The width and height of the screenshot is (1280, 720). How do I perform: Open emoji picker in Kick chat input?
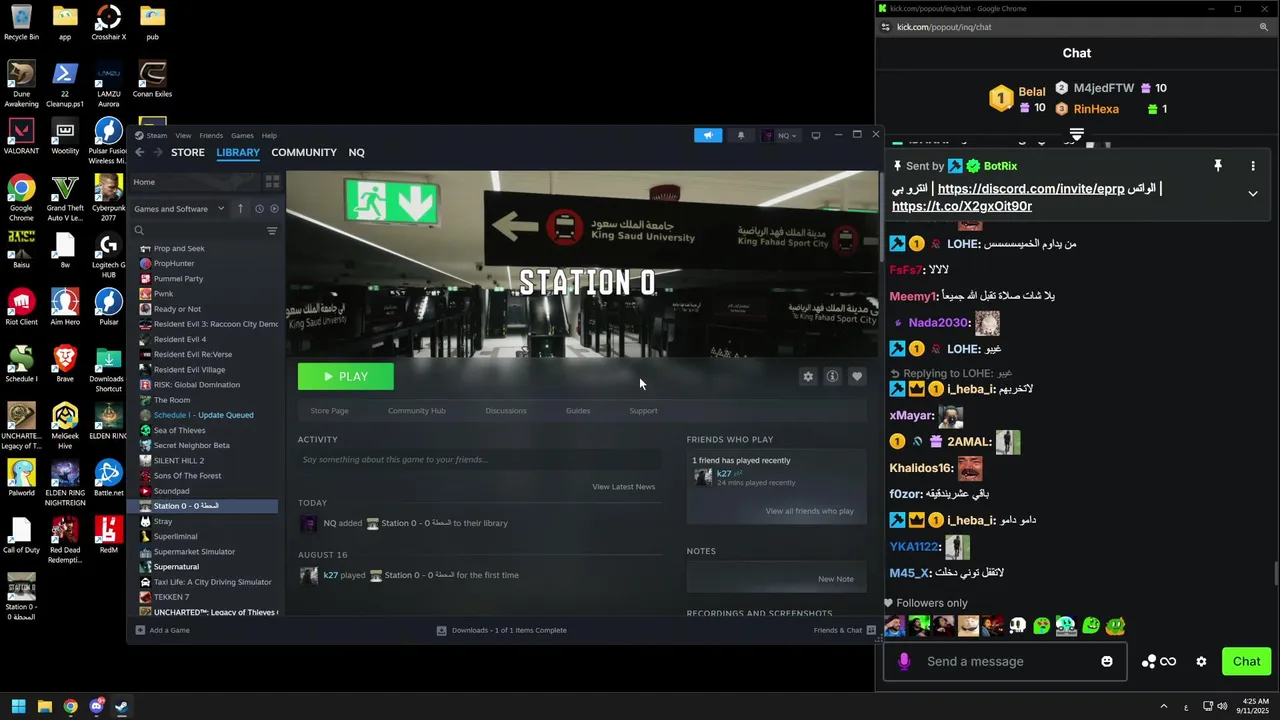1107,661
